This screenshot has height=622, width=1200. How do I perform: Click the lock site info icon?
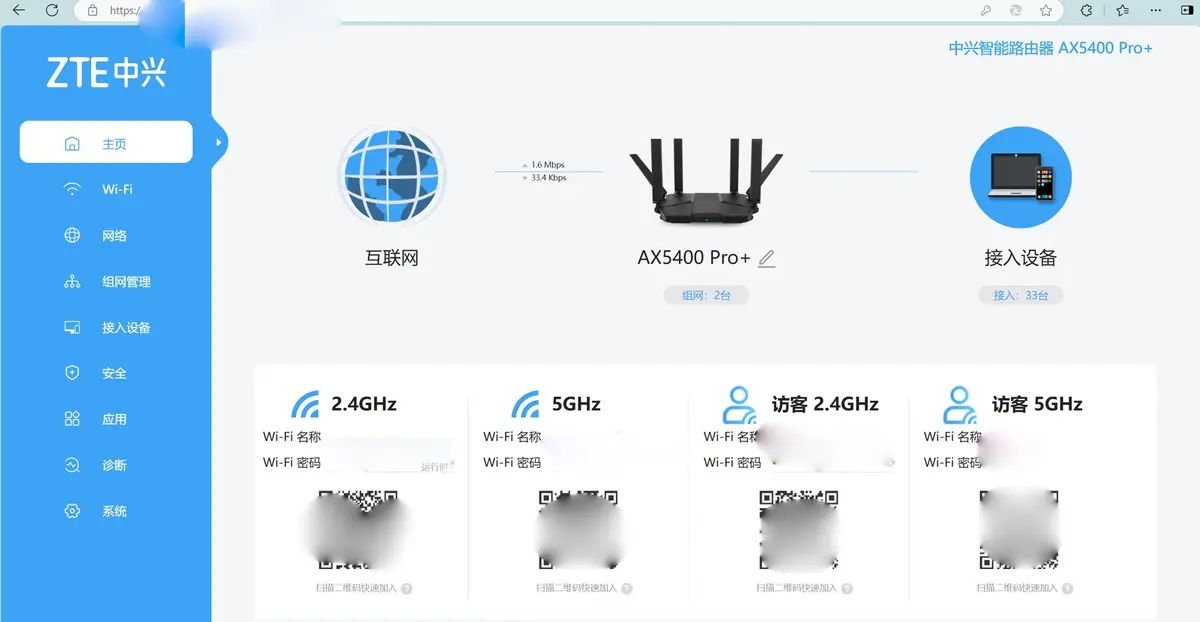click(x=92, y=10)
